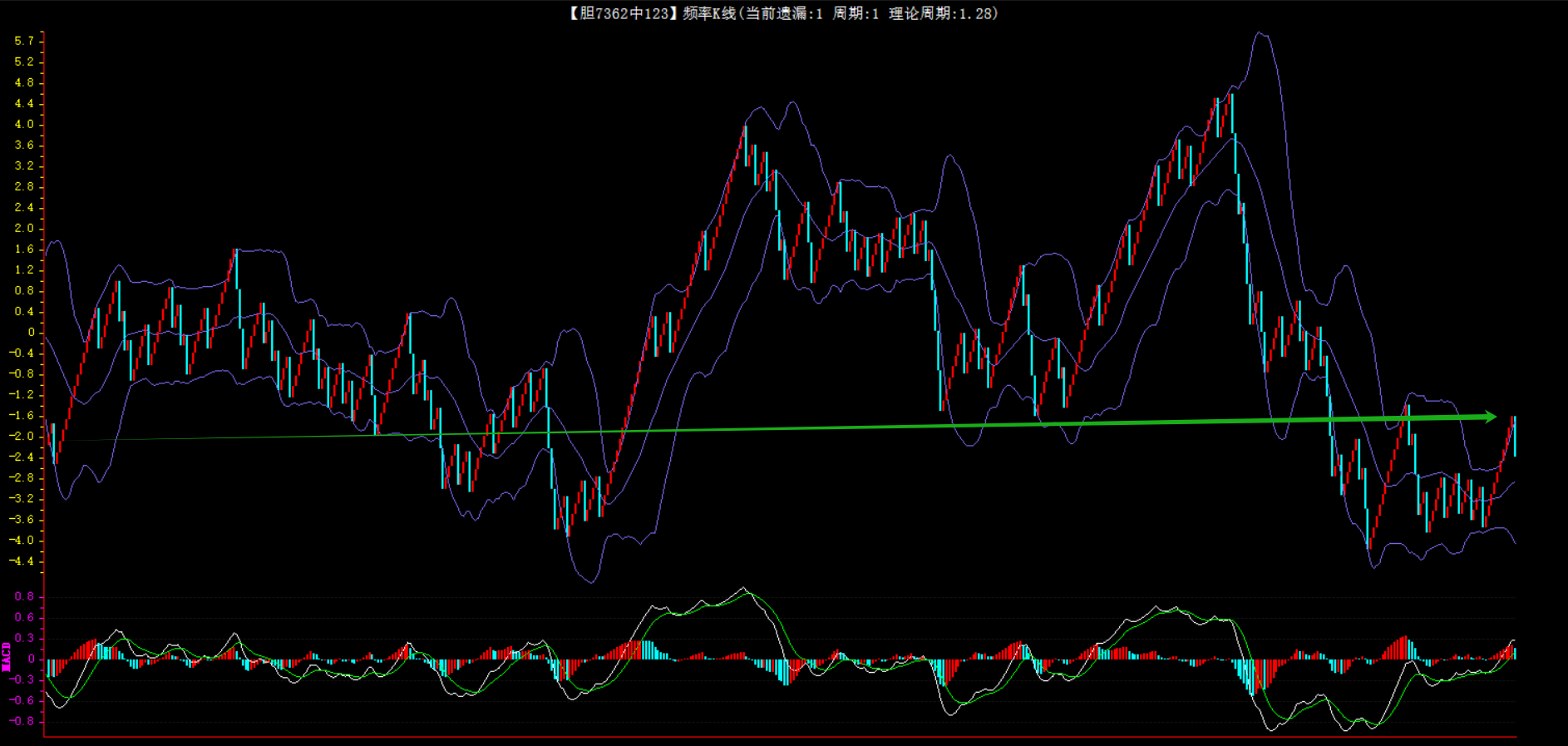Click 0.6 on the MACD scale
Screen dimensions: 1568x746
coord(24,617)
